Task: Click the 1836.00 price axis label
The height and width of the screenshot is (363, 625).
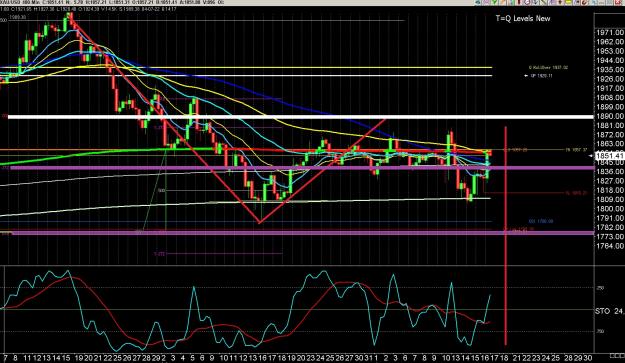Action: tap(610, 172)
